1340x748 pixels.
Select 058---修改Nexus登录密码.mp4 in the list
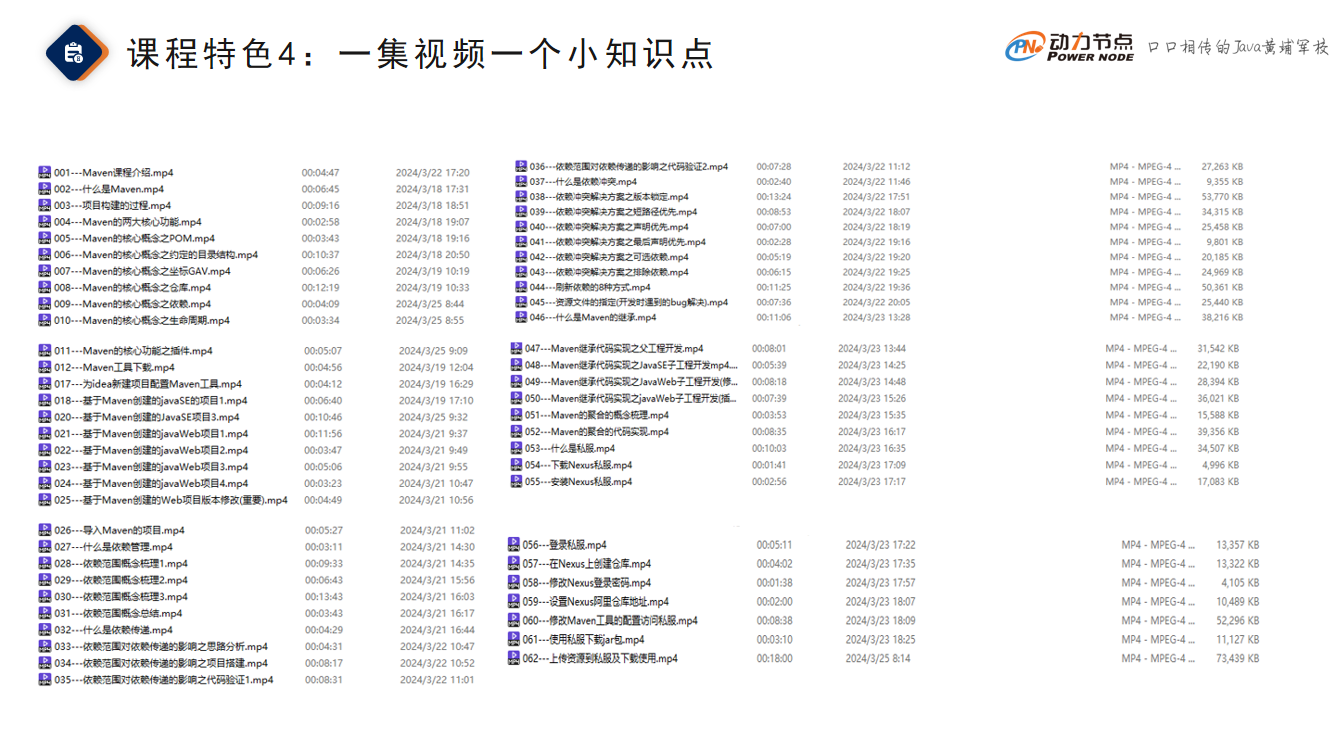click(x=586, y=583)
